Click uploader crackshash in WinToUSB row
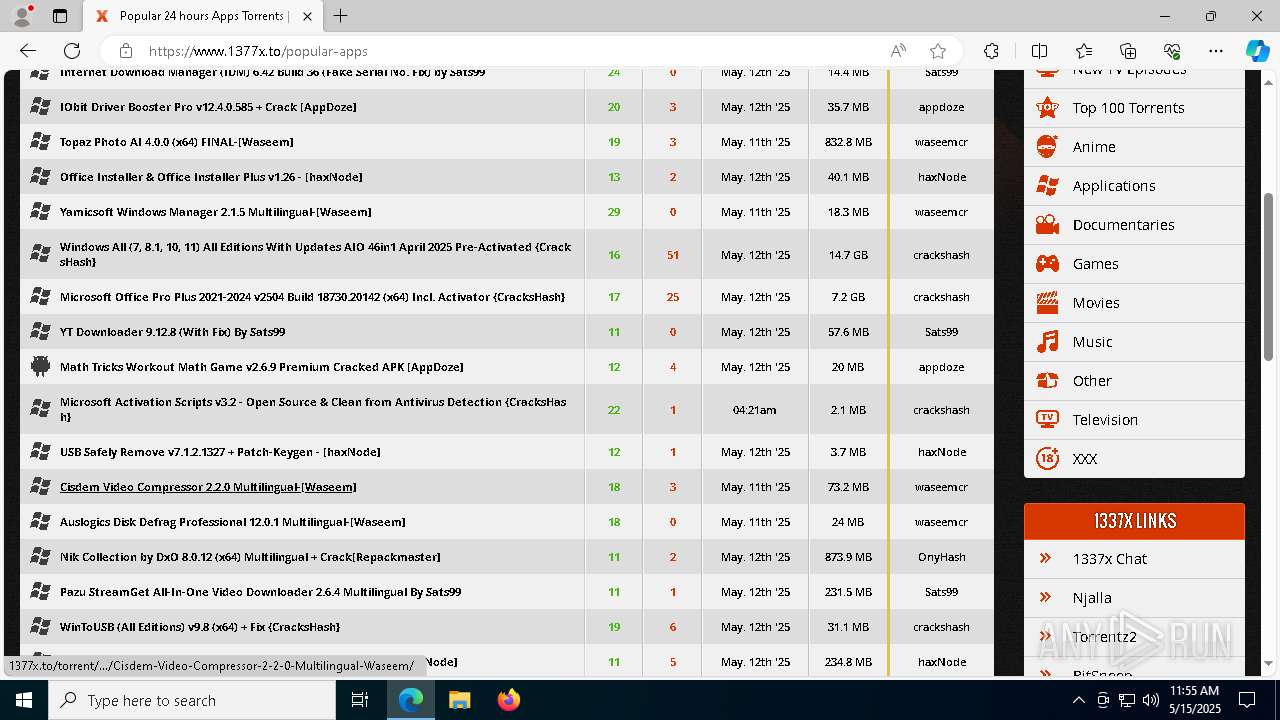 941,627
